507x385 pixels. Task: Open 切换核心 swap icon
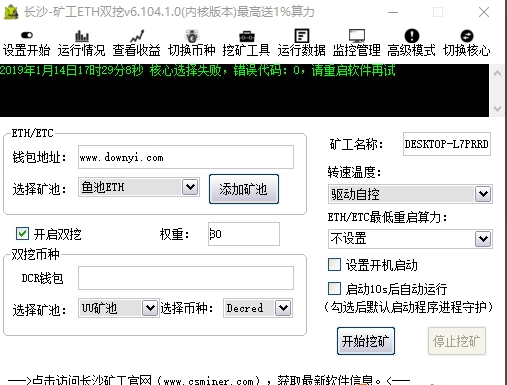(x=467, y=36)
